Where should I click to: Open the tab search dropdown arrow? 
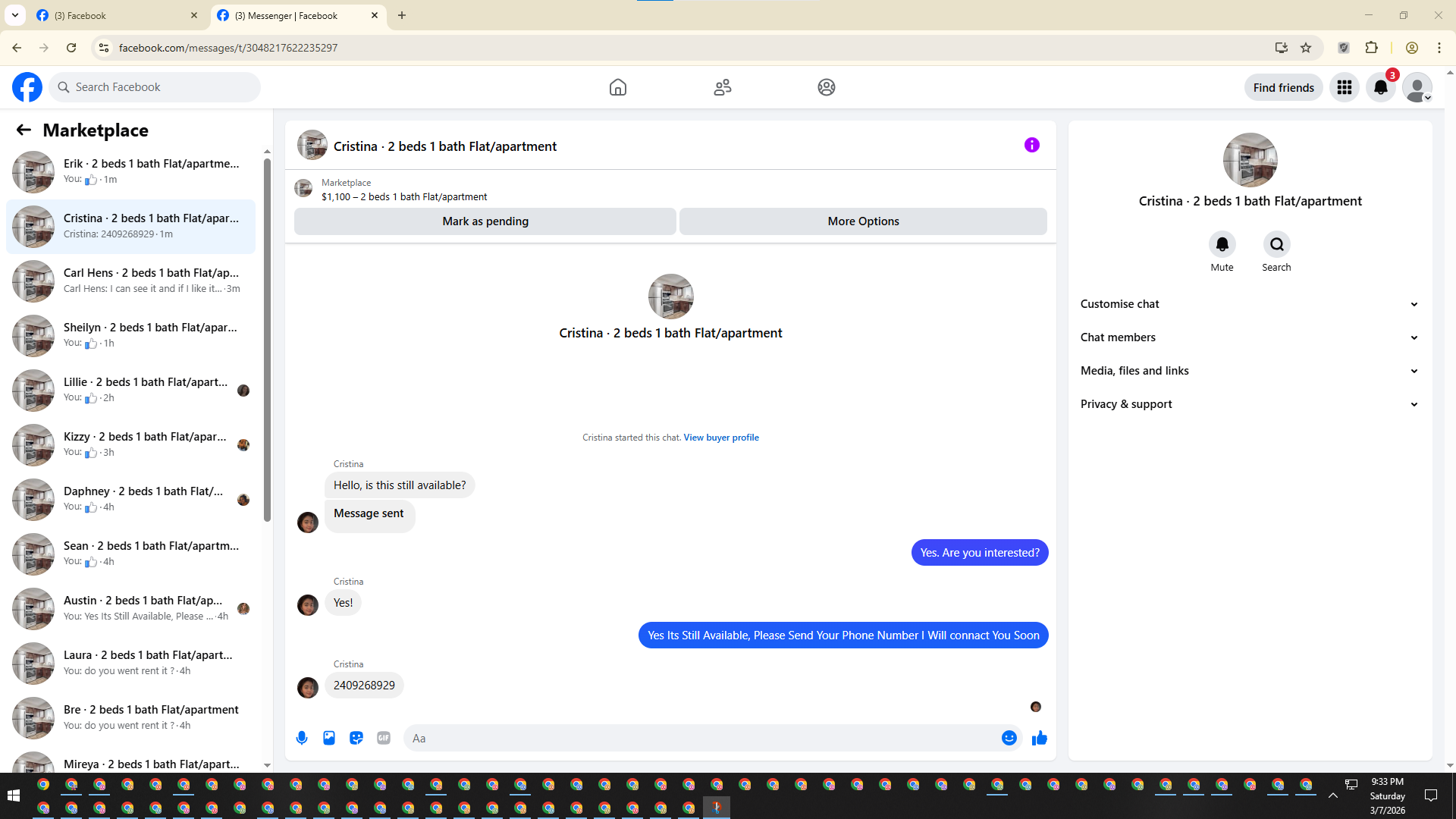pos(15,15)
